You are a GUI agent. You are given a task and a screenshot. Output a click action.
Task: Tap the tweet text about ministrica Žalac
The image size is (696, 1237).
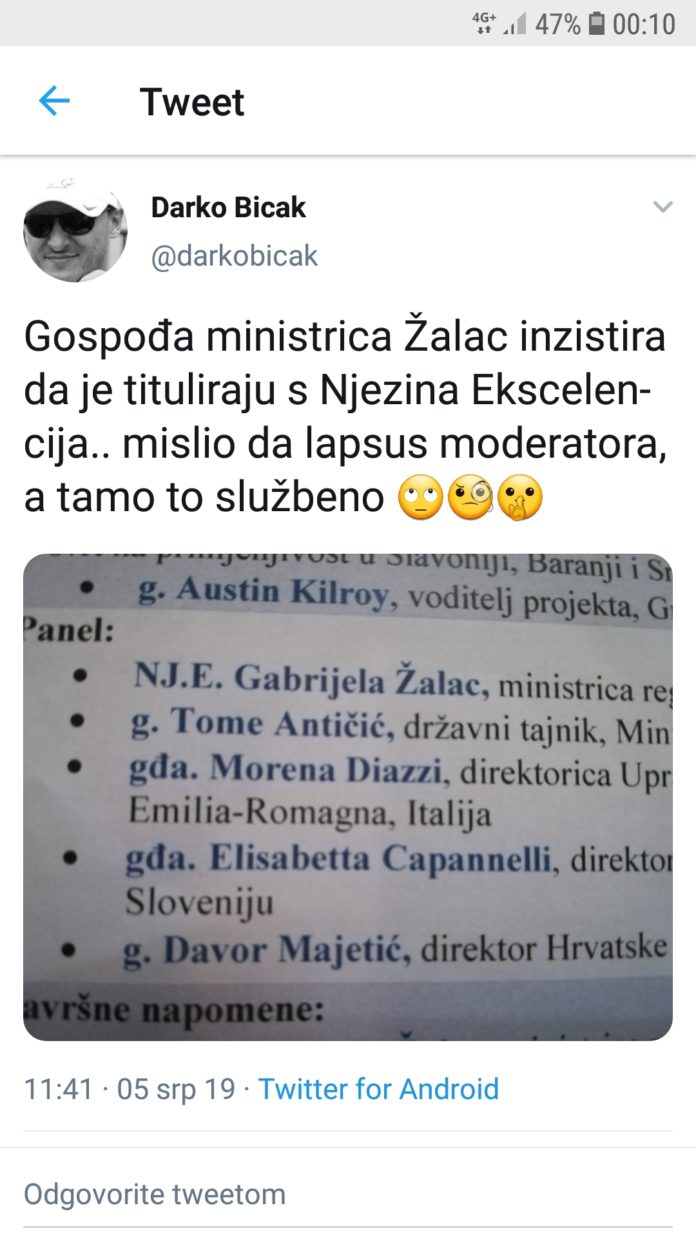click(x=345, y=418)
